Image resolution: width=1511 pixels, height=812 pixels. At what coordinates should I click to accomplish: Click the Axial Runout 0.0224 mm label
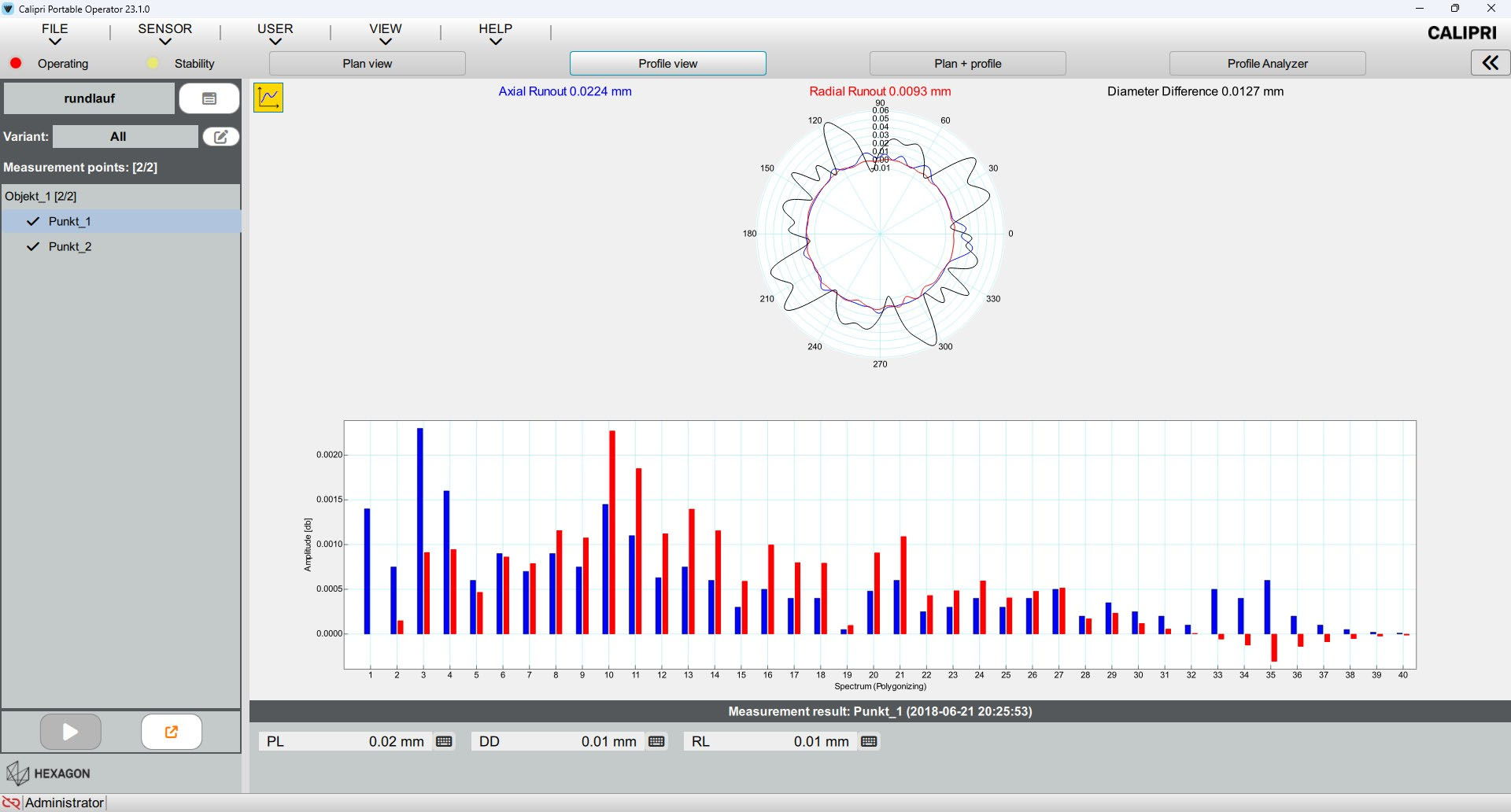click(x=565, y=91)
